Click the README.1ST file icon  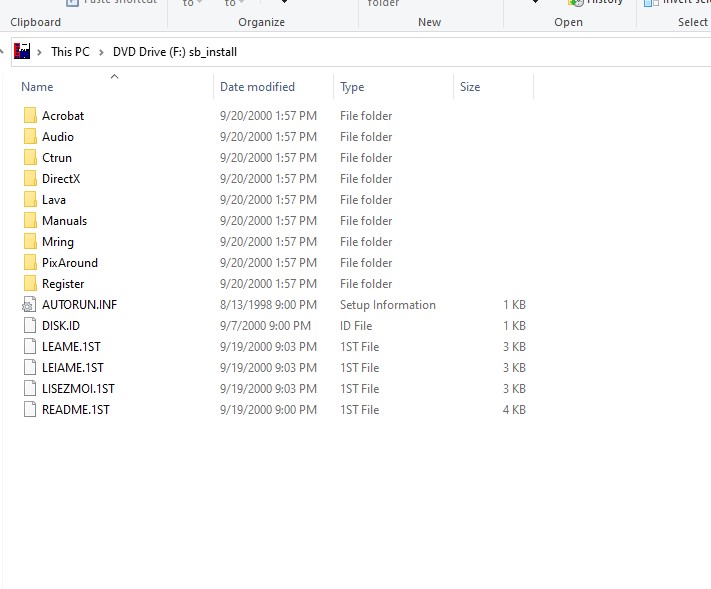(29, 410)
